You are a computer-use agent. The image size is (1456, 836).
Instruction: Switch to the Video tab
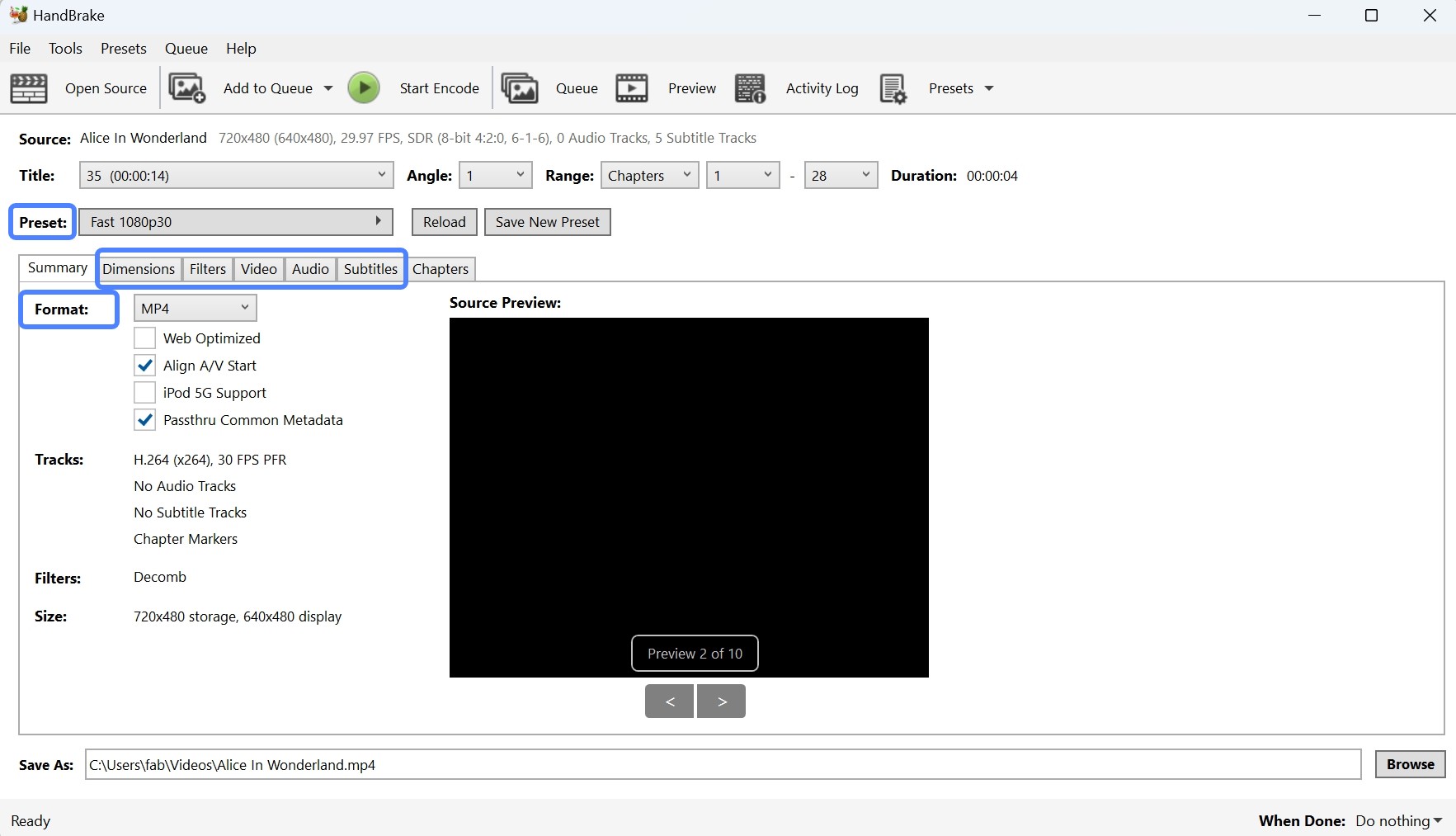(x=258, y=268)
